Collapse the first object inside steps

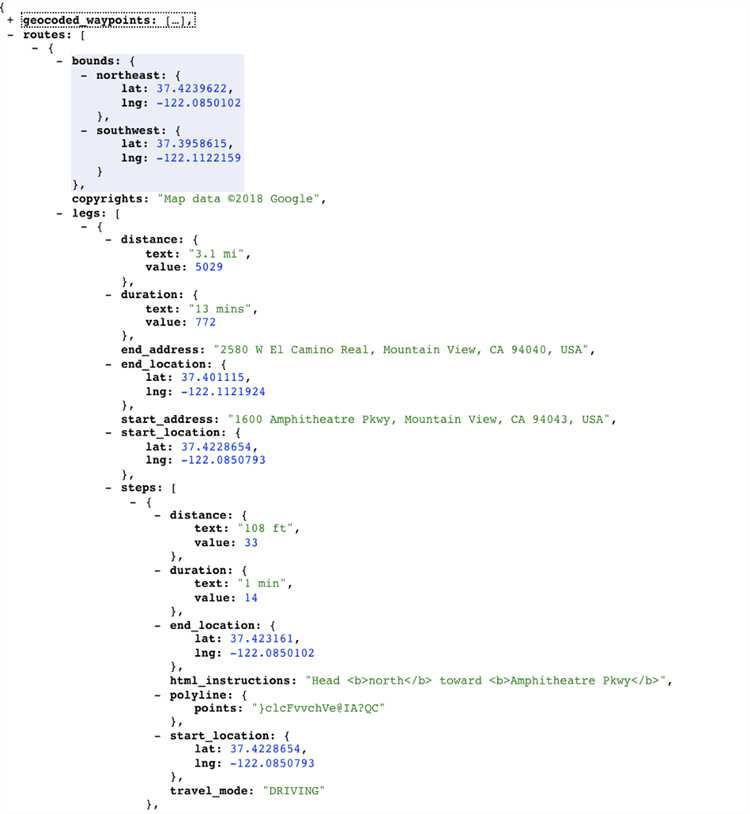[133, 502]
